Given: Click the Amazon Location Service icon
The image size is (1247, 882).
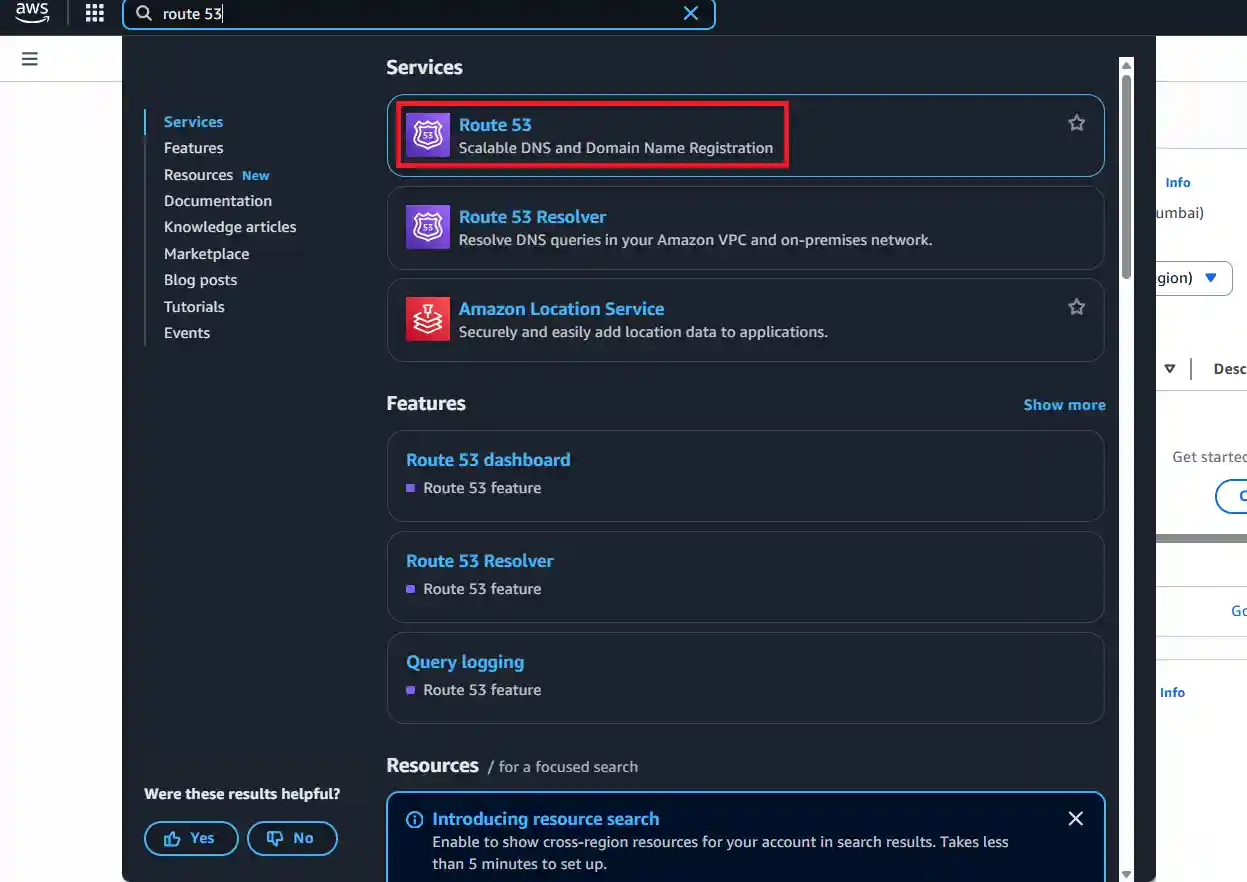Looking at the screenshot, I should point(428,319).
